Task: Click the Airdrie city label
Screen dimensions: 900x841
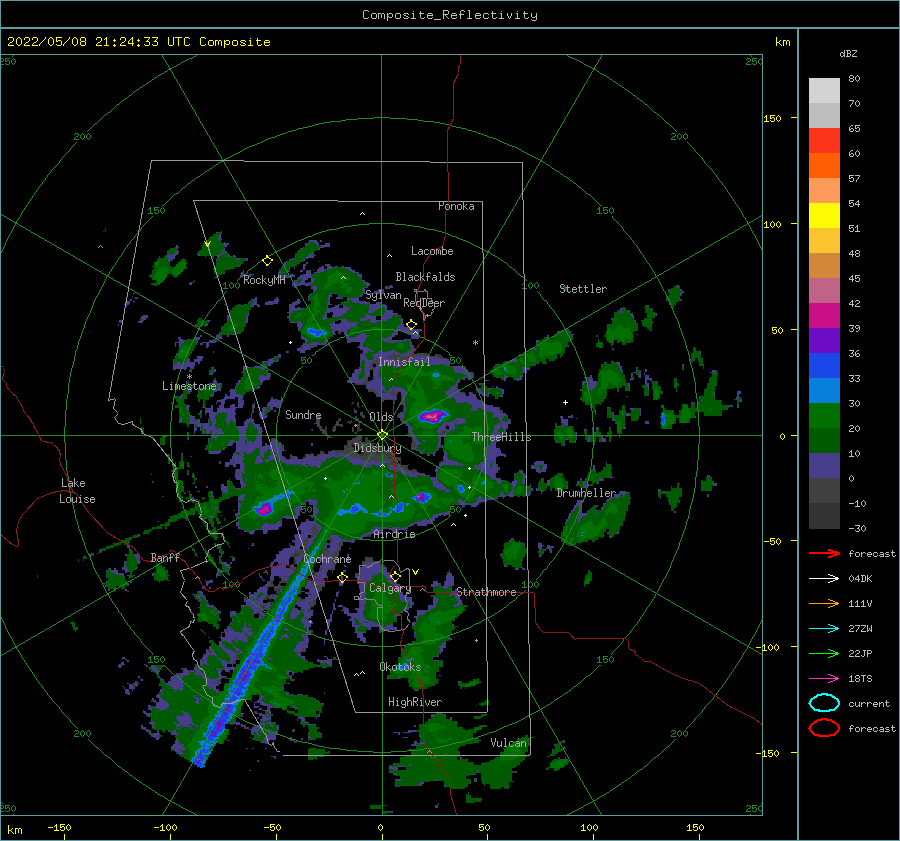Action: click(x=394, y=534)
